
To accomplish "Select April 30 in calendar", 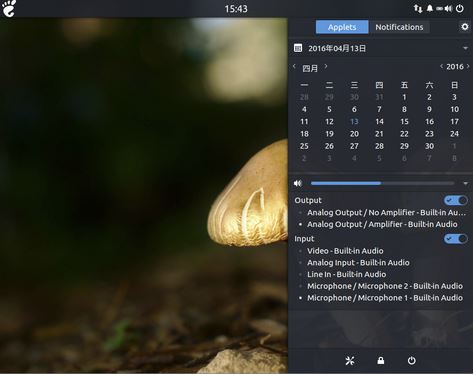I will pyautogui.click(x=429, y=146).
